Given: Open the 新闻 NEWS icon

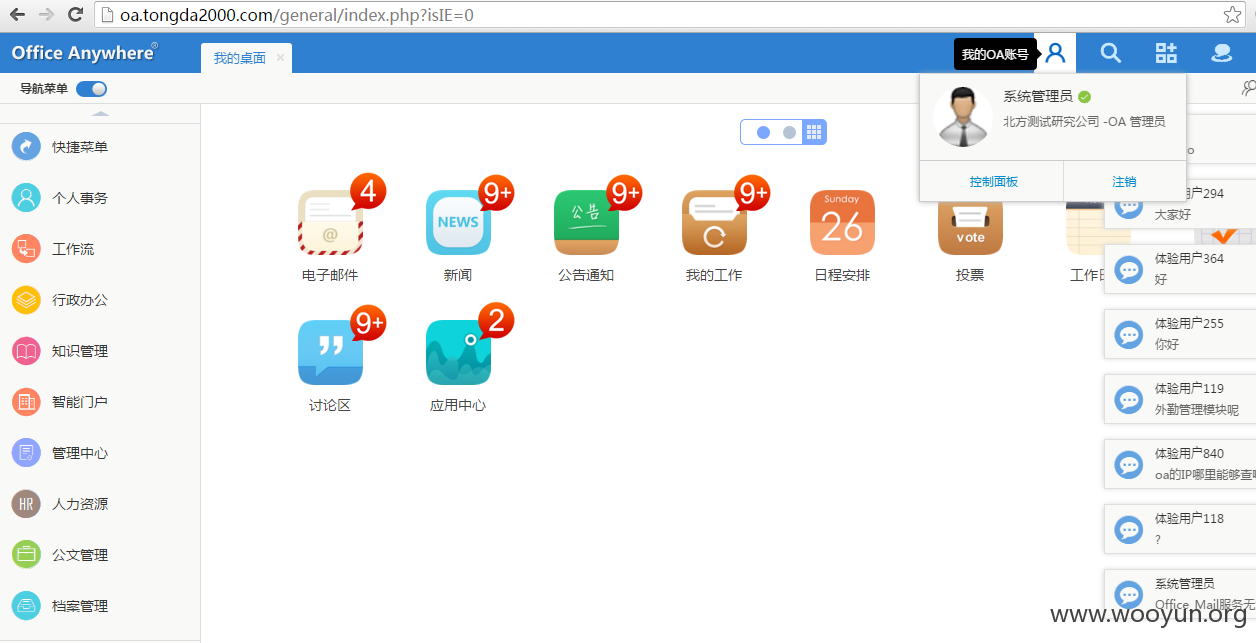Looking at the screenshot, I should [458, 223].
